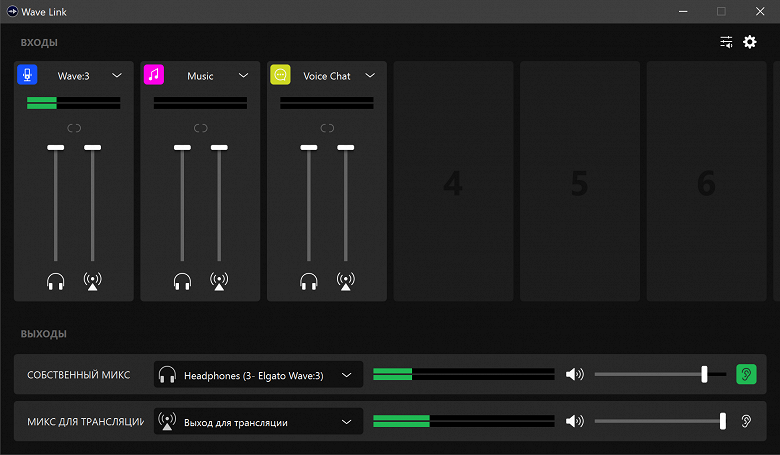Click the broadcast icon in stream output selector
This screenshot has height=455, width=780.
coord(167,421)
